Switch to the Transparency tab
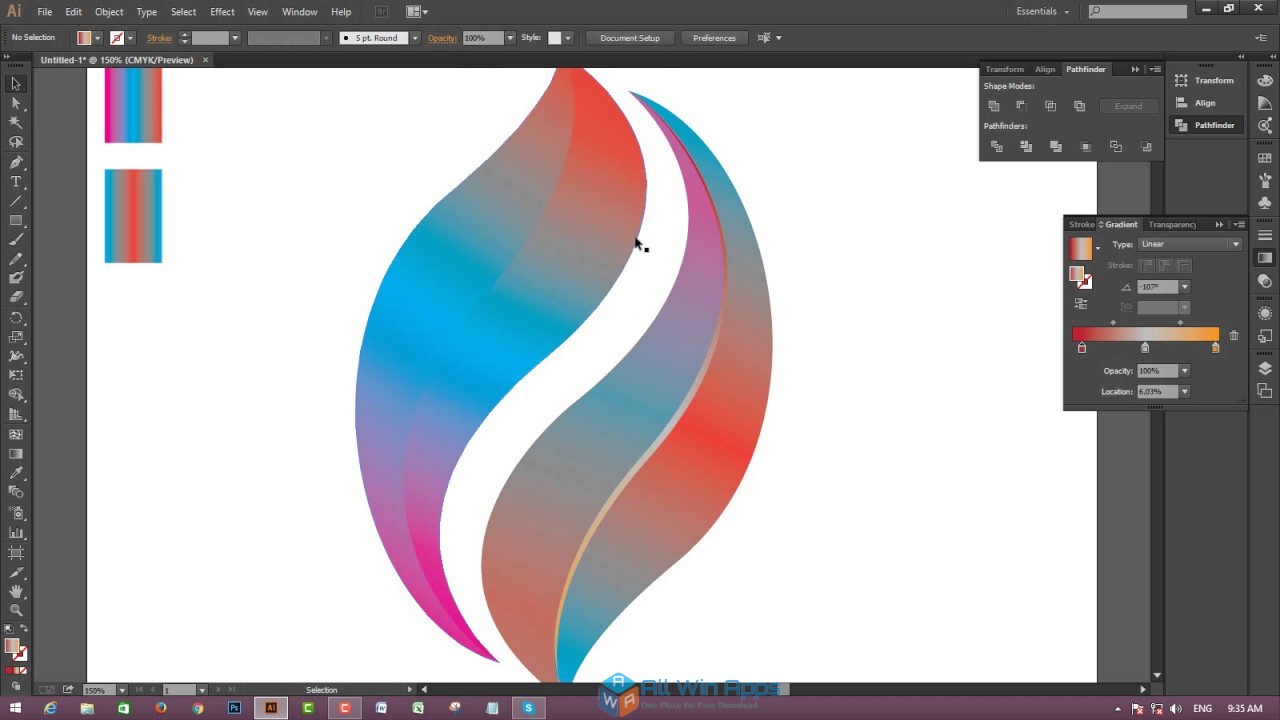 click(1172, 224)
